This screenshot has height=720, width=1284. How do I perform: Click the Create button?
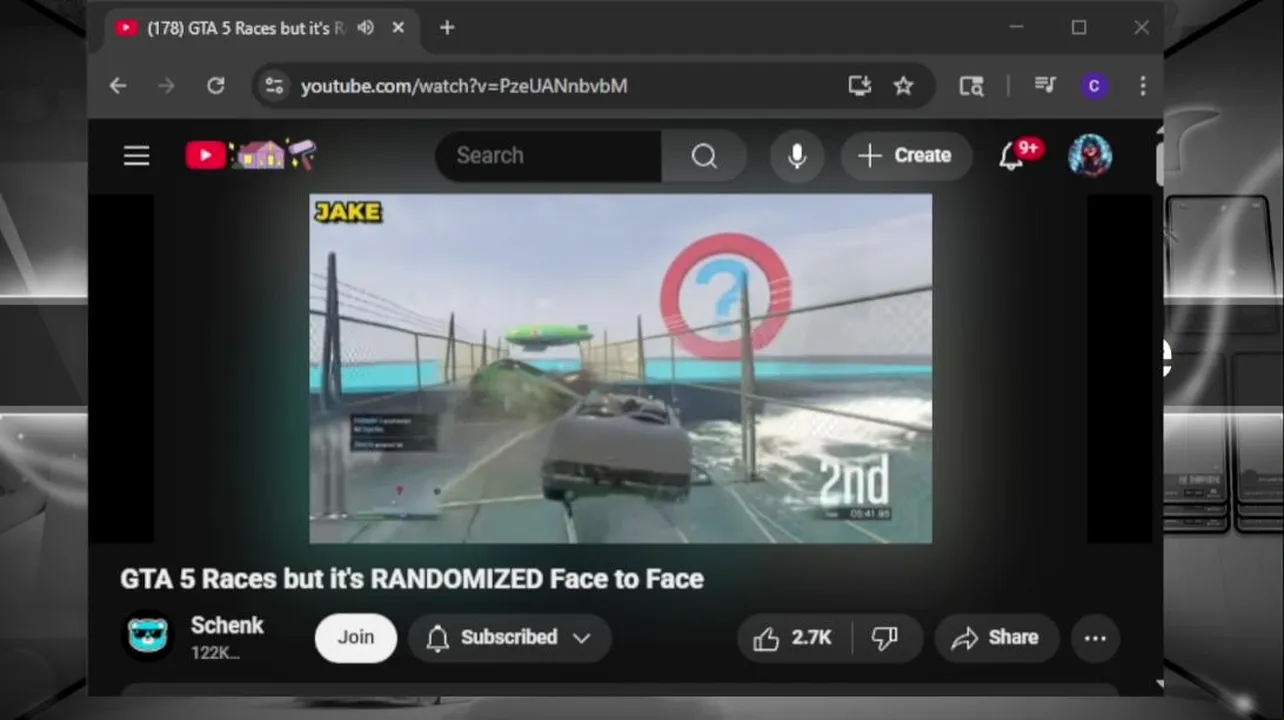tap(906, 156)
